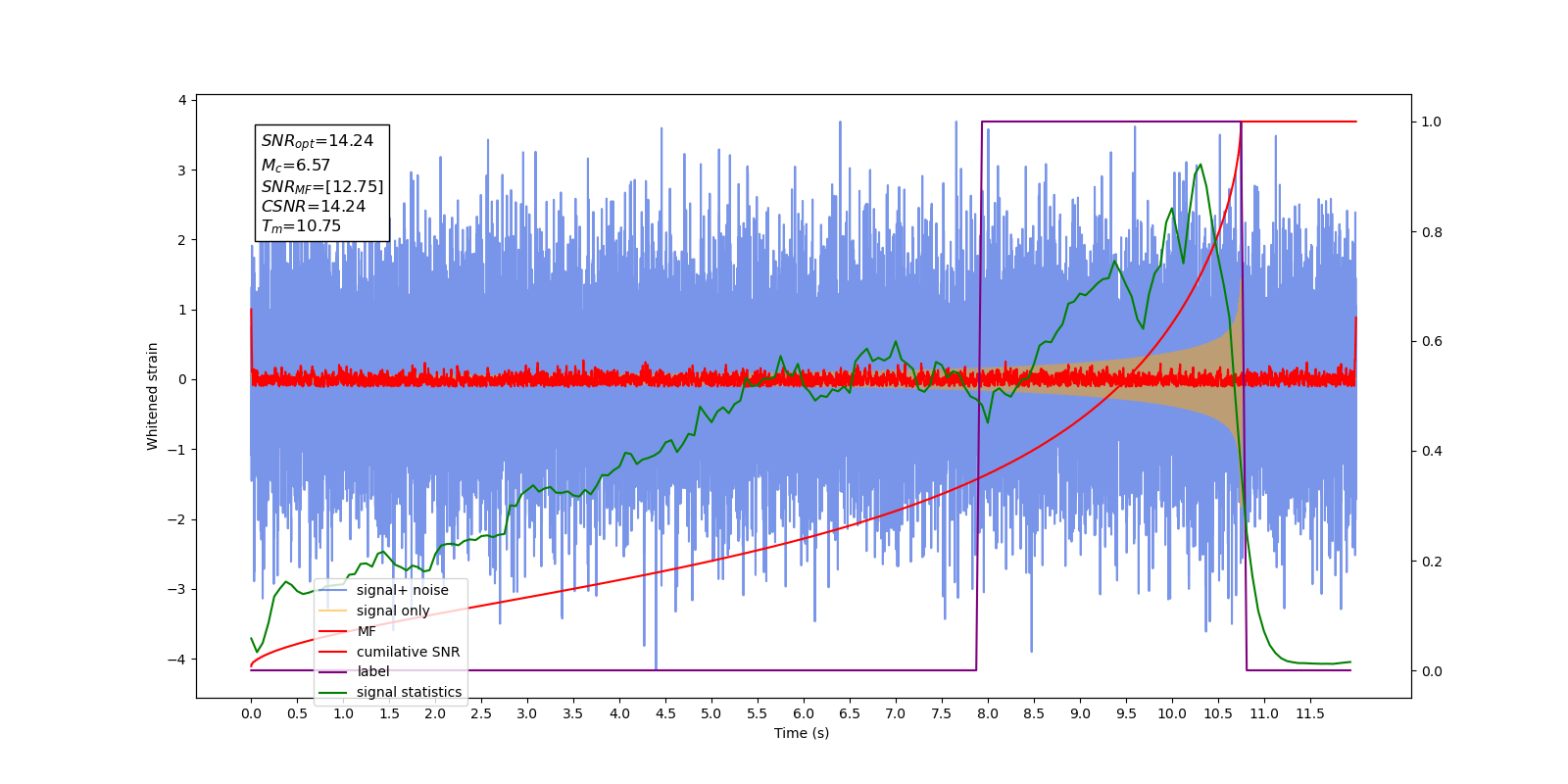Select the Mc=6.57 annotation line
Screen dimensions: 1568x784
tap(296, 166)
